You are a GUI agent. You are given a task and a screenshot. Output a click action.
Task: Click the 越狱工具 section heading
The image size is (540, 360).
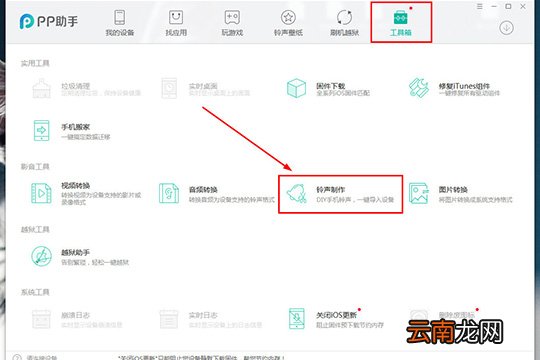[x=35, y=229]
